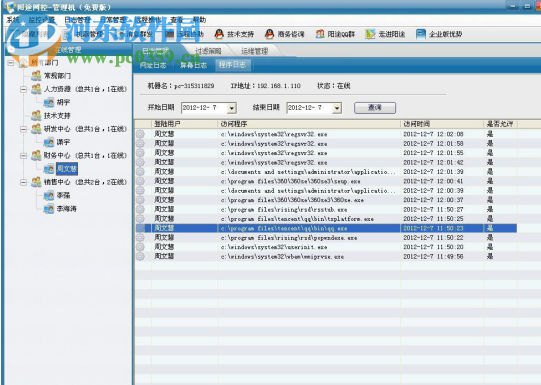The image size is (541, 385).
Task: Collapse the 人力资源 tree node
Action: coord(23,89)
